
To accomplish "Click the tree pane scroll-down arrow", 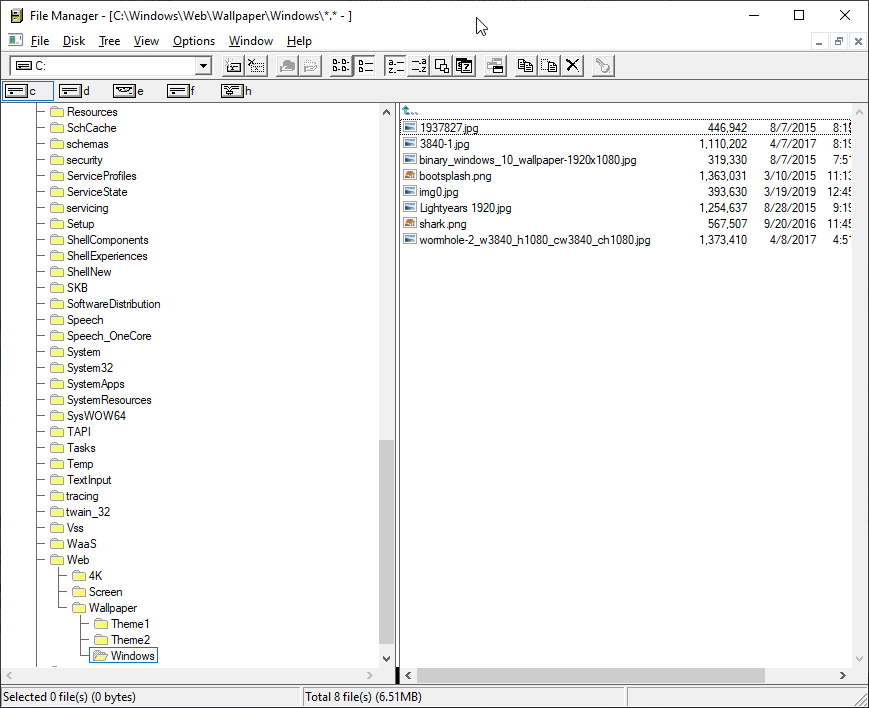I will (x=386, y=659).
